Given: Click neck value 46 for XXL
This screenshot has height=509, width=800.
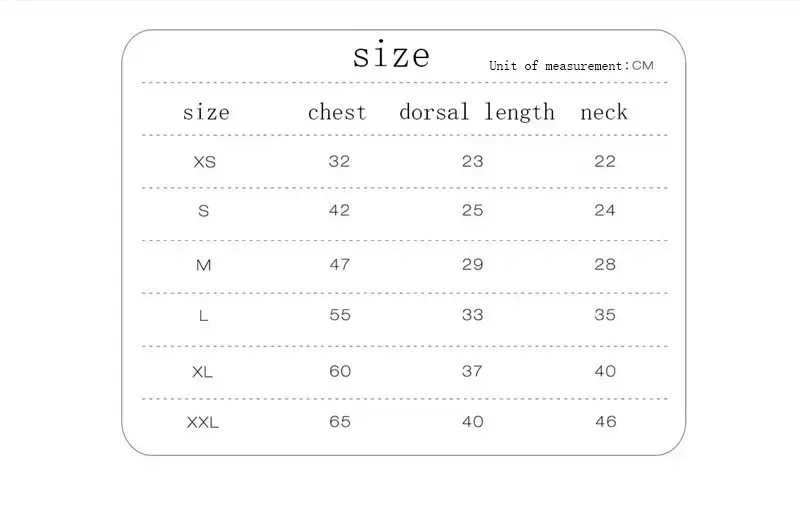Looking at the screenshot, I should (606, 421).
